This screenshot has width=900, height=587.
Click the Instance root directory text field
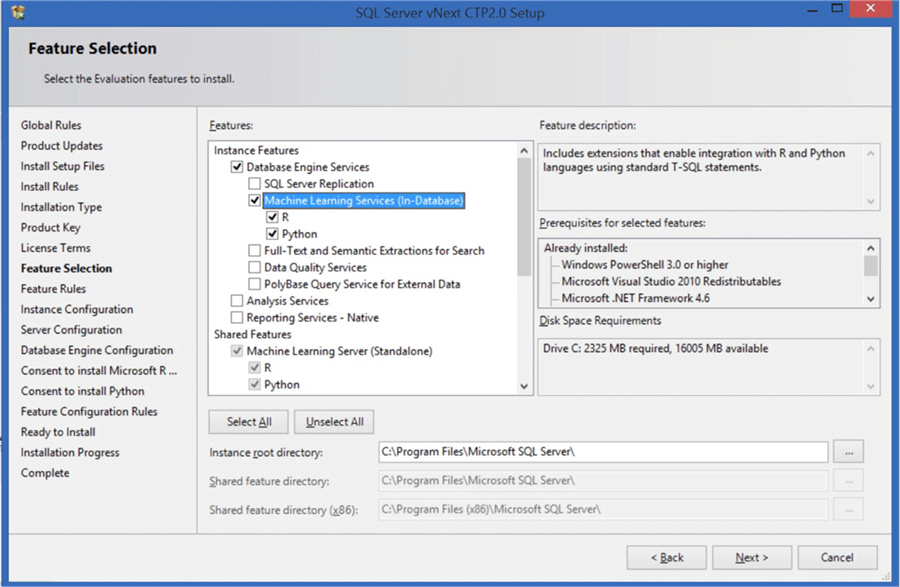[603, 452]
